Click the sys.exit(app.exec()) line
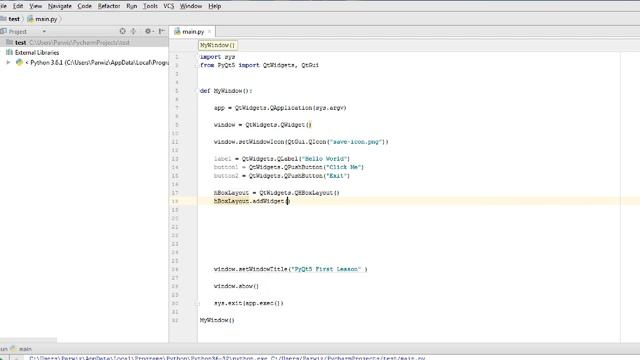This screenshot has width=640, height=360. click(x=249, y=303)
